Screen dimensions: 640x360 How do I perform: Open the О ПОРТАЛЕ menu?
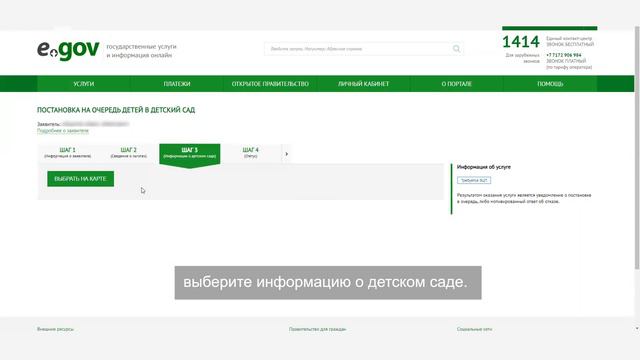point(456,84)
